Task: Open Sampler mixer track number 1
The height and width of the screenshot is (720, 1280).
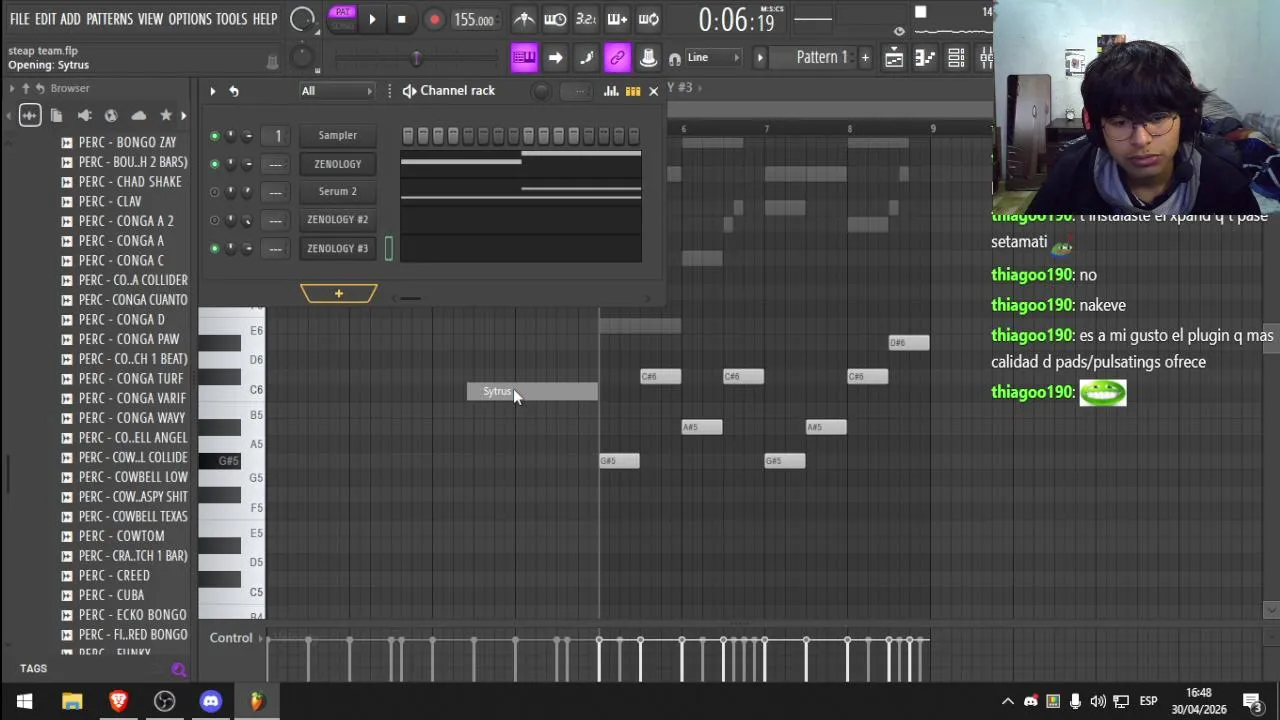Action: click(278, 136)
